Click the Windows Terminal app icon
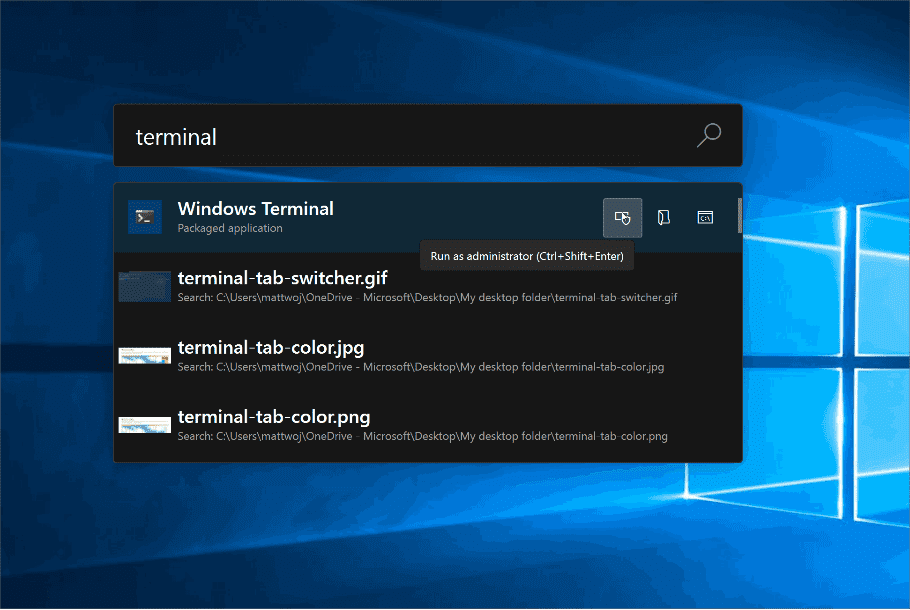Viewport: 910px width, 610px height. [x=145, y=217]
